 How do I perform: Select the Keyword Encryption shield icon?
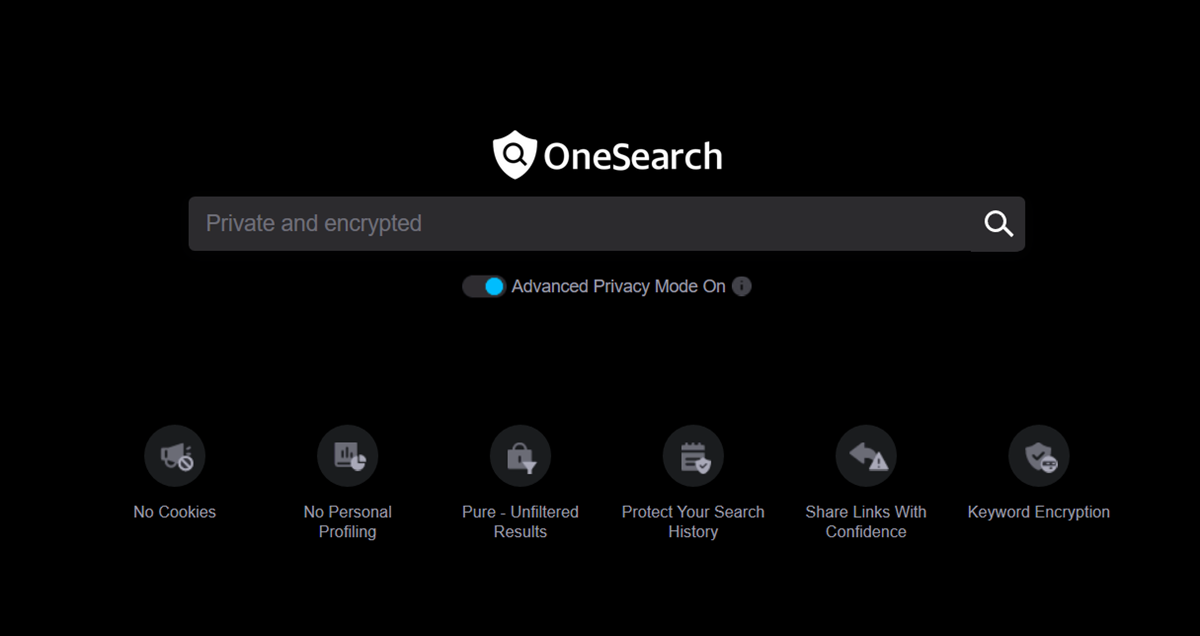(x=1039, y=456)
